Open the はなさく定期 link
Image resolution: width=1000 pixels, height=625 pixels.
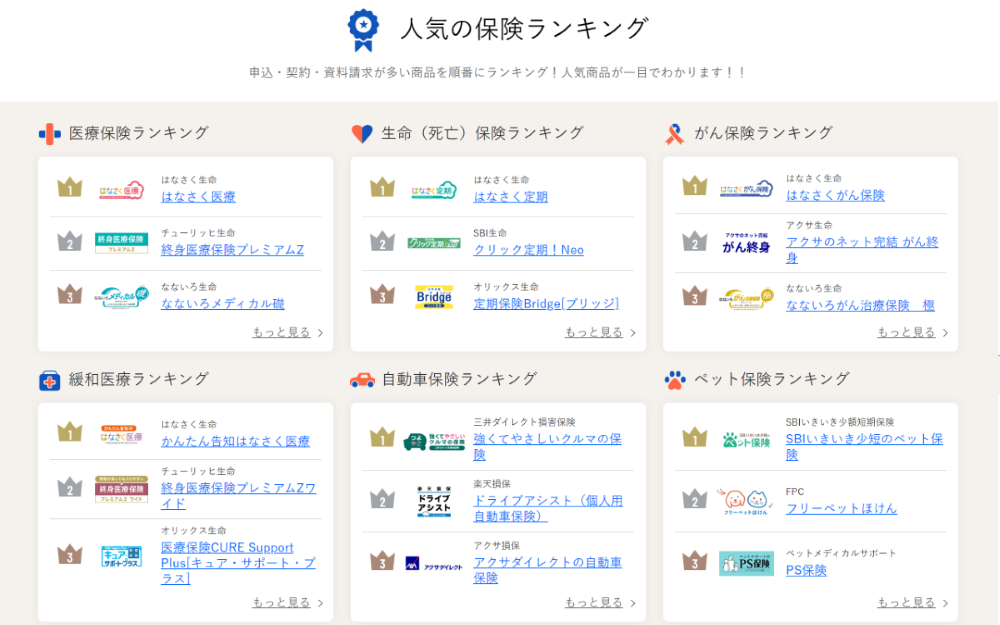click(x=510, y=197)
